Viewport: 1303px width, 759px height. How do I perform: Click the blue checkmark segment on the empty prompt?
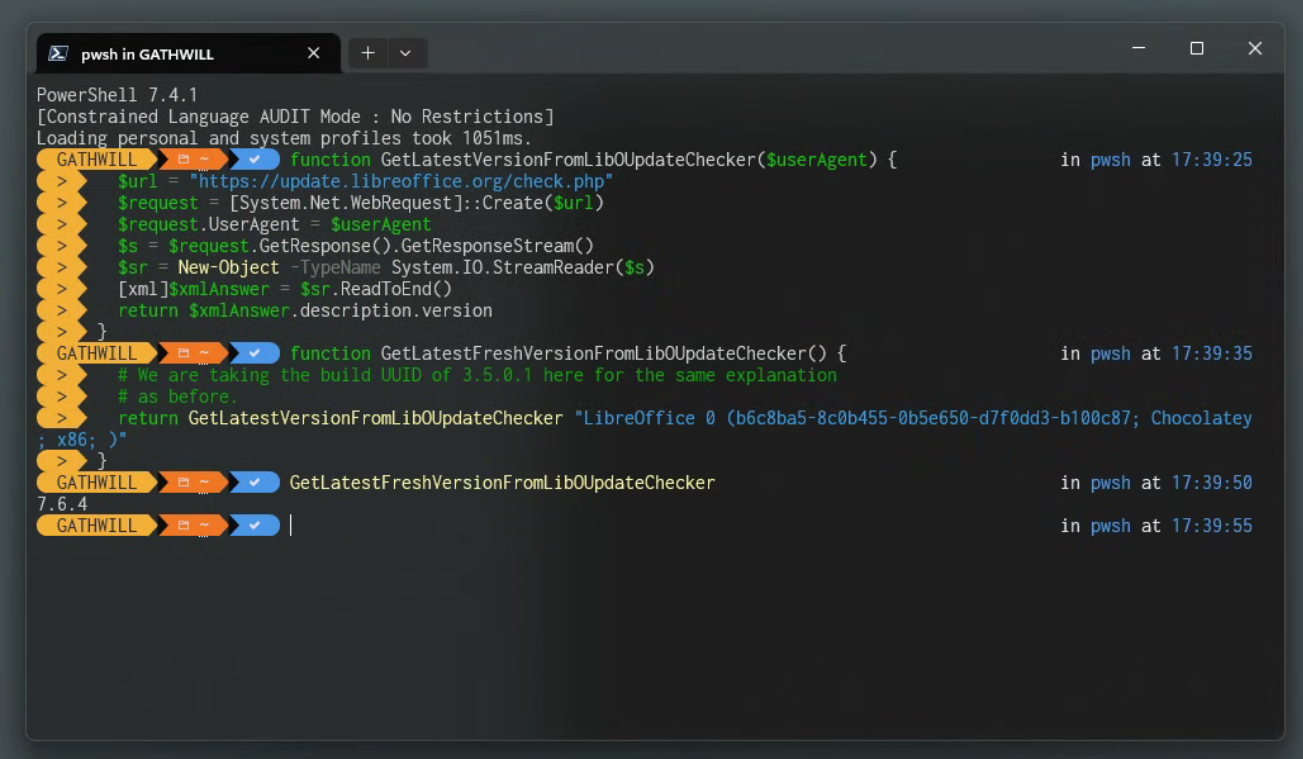(x=255, y=526)
